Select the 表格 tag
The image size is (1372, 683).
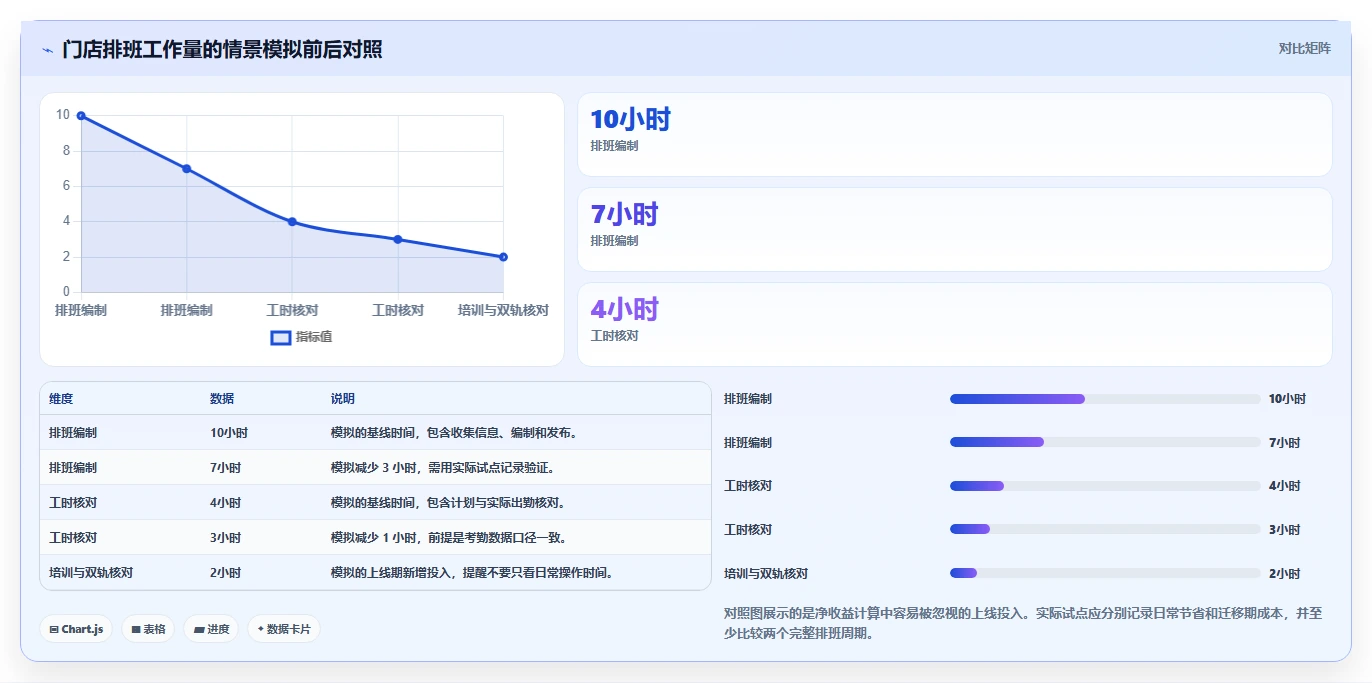148,629
